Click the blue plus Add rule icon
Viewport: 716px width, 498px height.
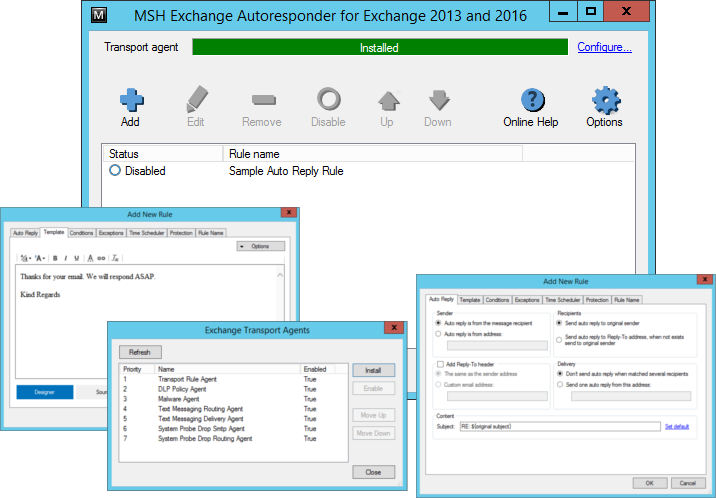point(132,100)
